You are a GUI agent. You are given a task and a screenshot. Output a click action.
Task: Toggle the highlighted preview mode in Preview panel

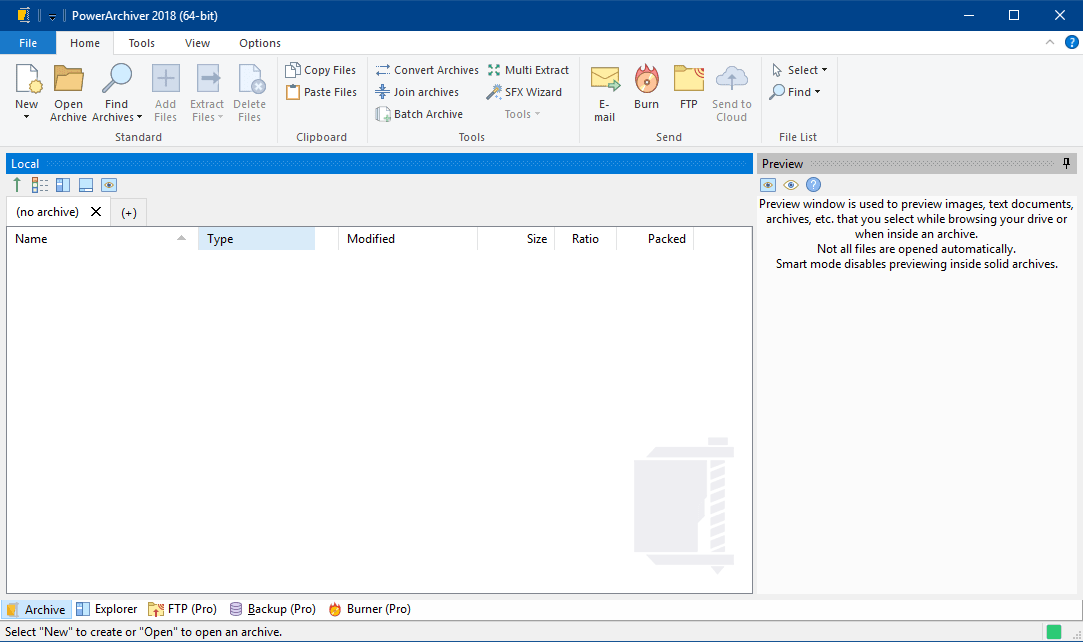pos(768,185)
